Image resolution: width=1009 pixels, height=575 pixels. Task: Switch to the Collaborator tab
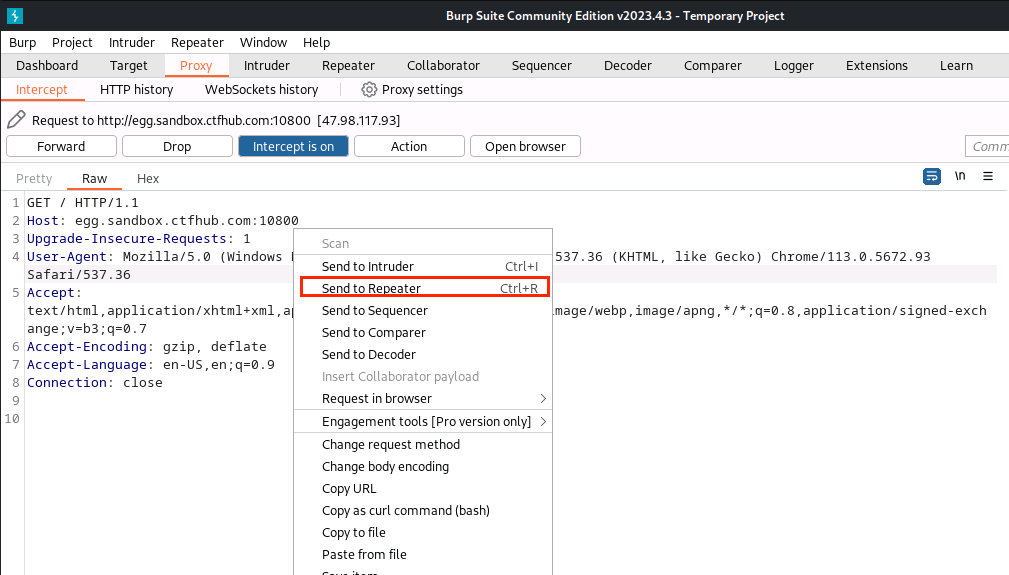(443, 66)
